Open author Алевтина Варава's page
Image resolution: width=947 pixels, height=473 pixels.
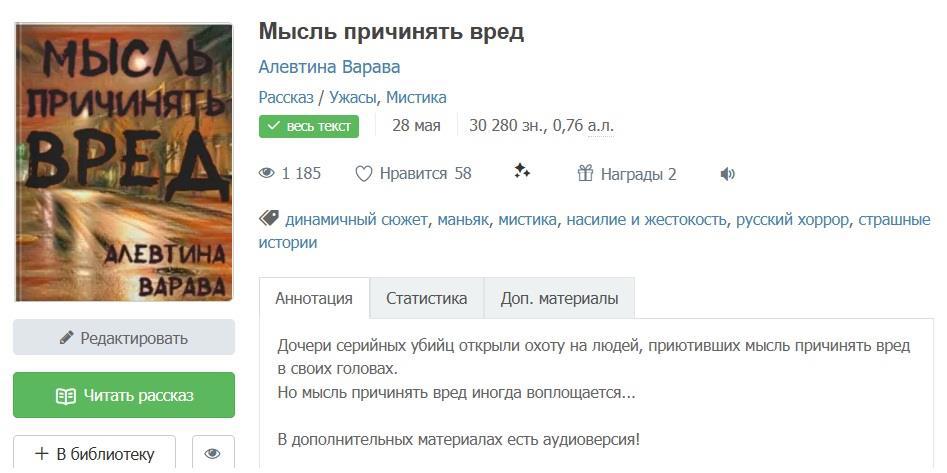(x=329, y=67)
